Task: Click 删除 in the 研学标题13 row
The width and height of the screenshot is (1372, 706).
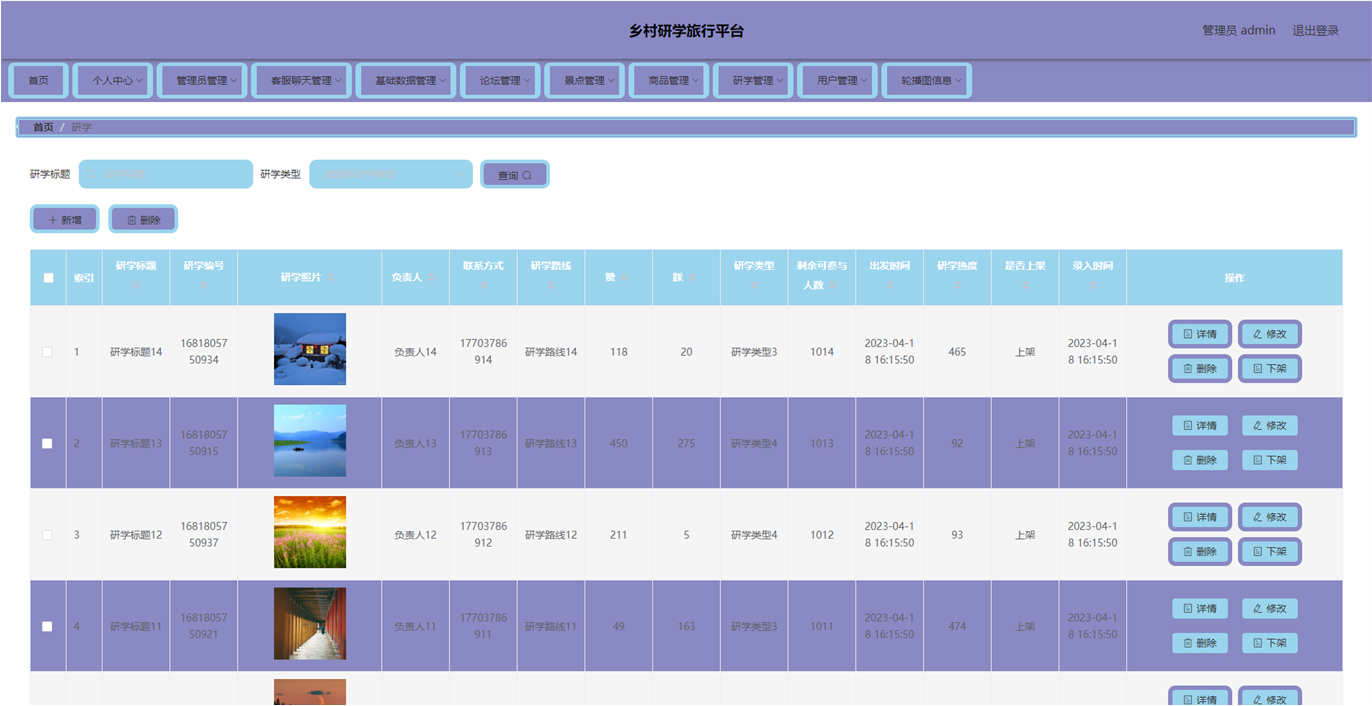Action: click(x=1200, y=460)
